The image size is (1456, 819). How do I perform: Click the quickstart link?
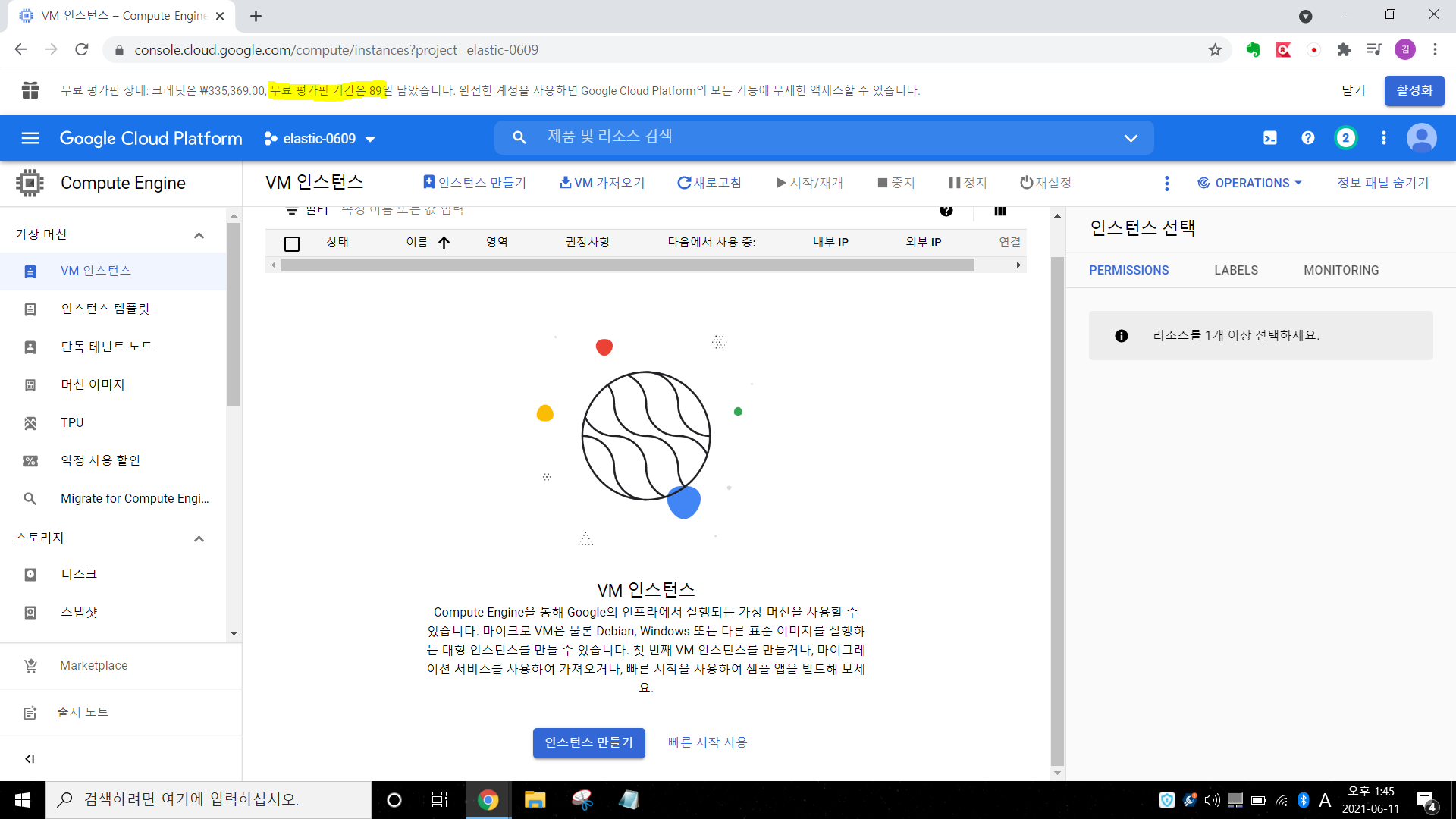(707, 742)
